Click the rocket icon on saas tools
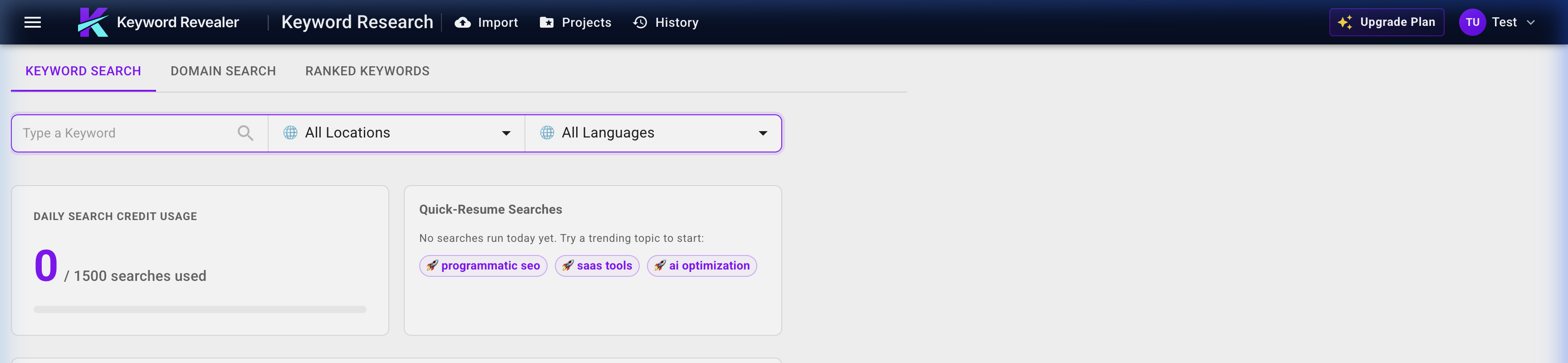The image size is (1568, 363). tap(568, 265)
